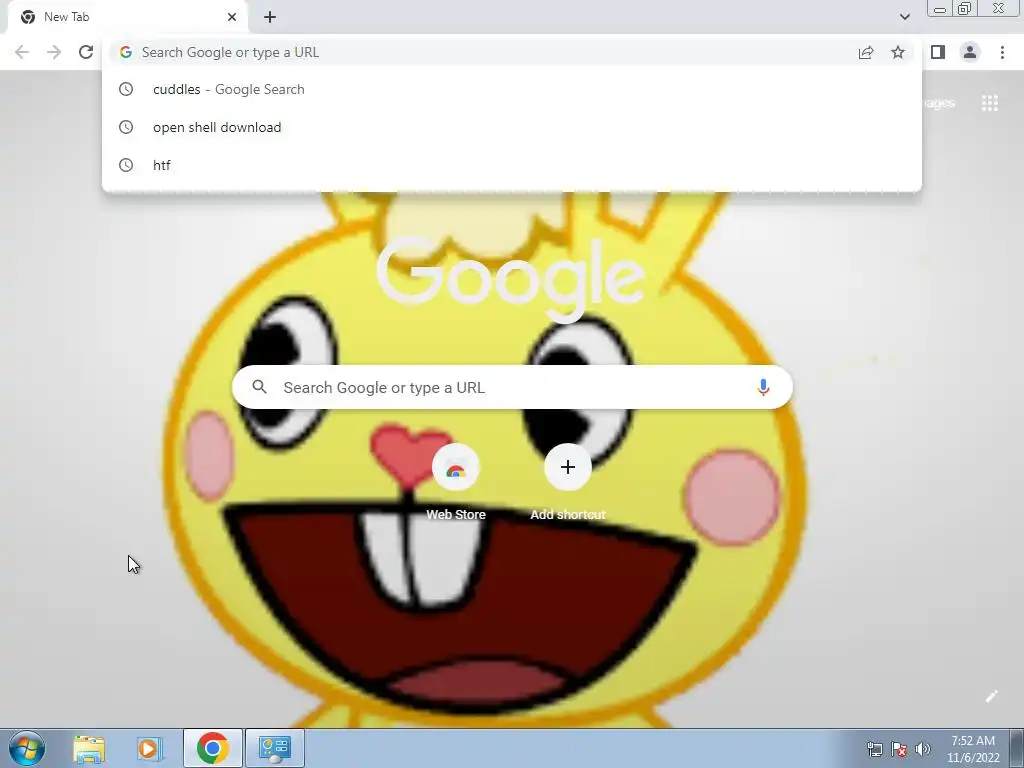The image size is (1024, 768).
Task: Close the New Tab tab
Action: [232, 17]
